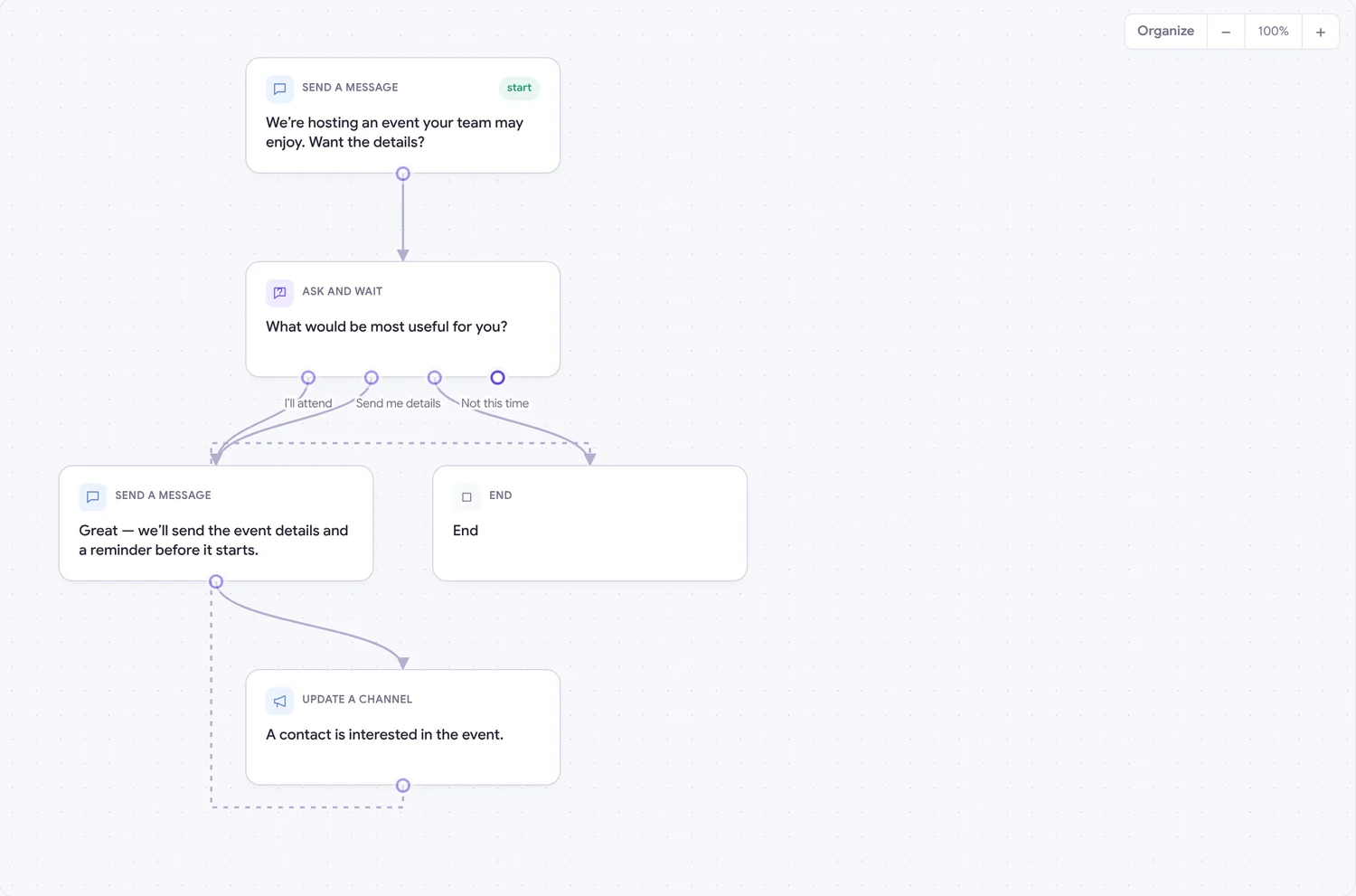The width and height of the screenshot is (1356, 896).
Task: Select the 'Great — we'll send the event details' text
Action: tap(213, 540)
